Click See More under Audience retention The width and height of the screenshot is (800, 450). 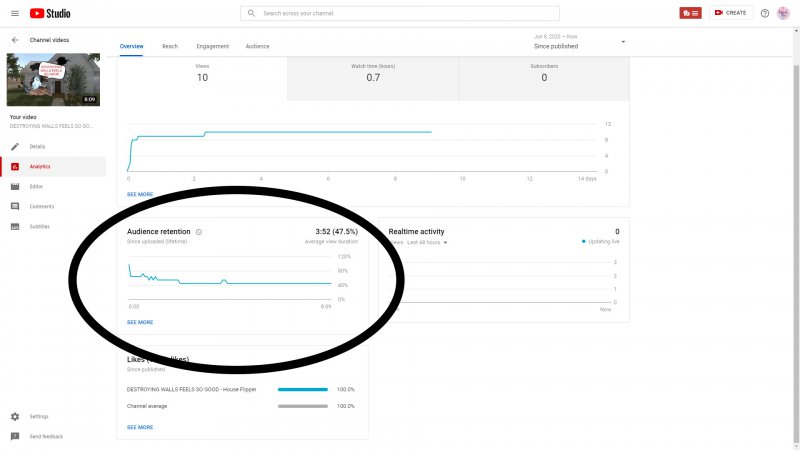tap(140, 322)
